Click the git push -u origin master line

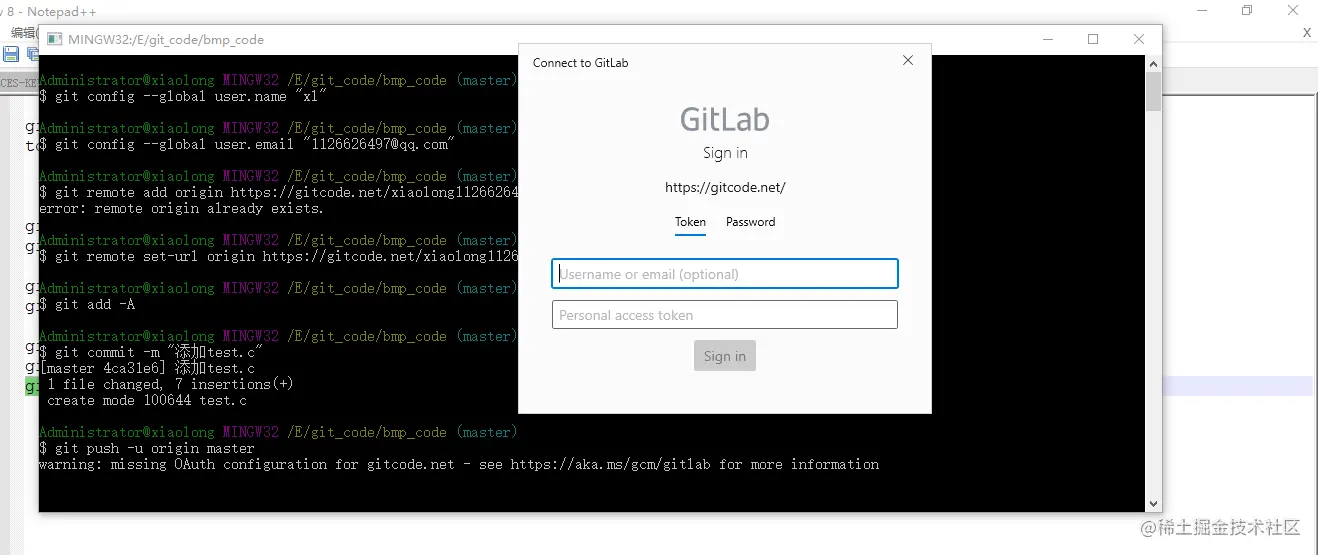[x=147, y=448]
